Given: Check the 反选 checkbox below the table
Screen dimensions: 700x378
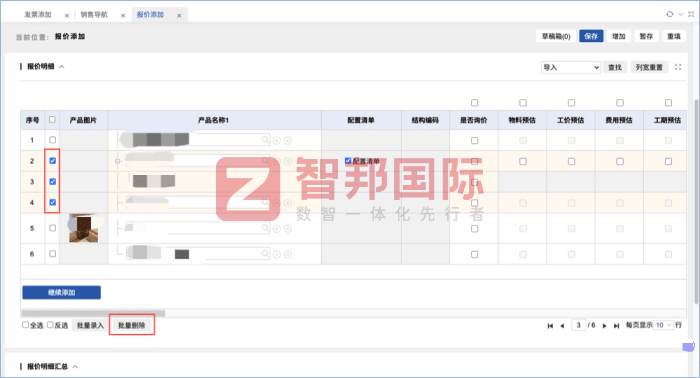Looking at the screenshot, I should pos(50,325).
